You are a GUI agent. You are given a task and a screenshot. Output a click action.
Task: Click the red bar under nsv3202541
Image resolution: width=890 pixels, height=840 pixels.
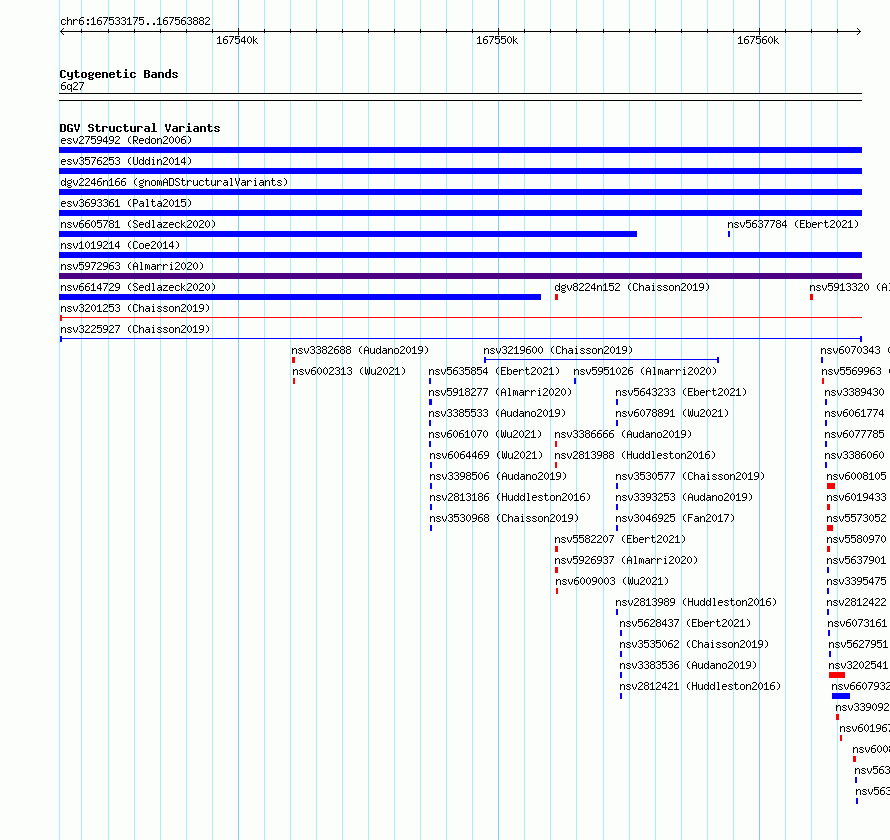tap(837, 675)
